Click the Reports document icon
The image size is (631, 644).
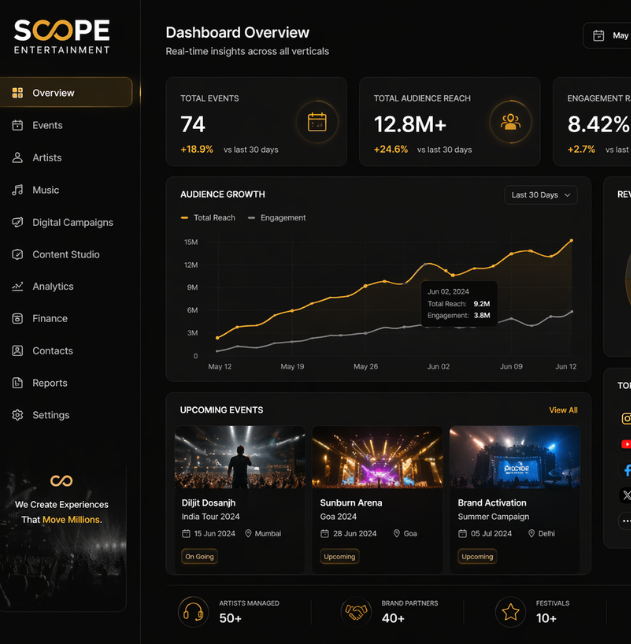[17, 383]
